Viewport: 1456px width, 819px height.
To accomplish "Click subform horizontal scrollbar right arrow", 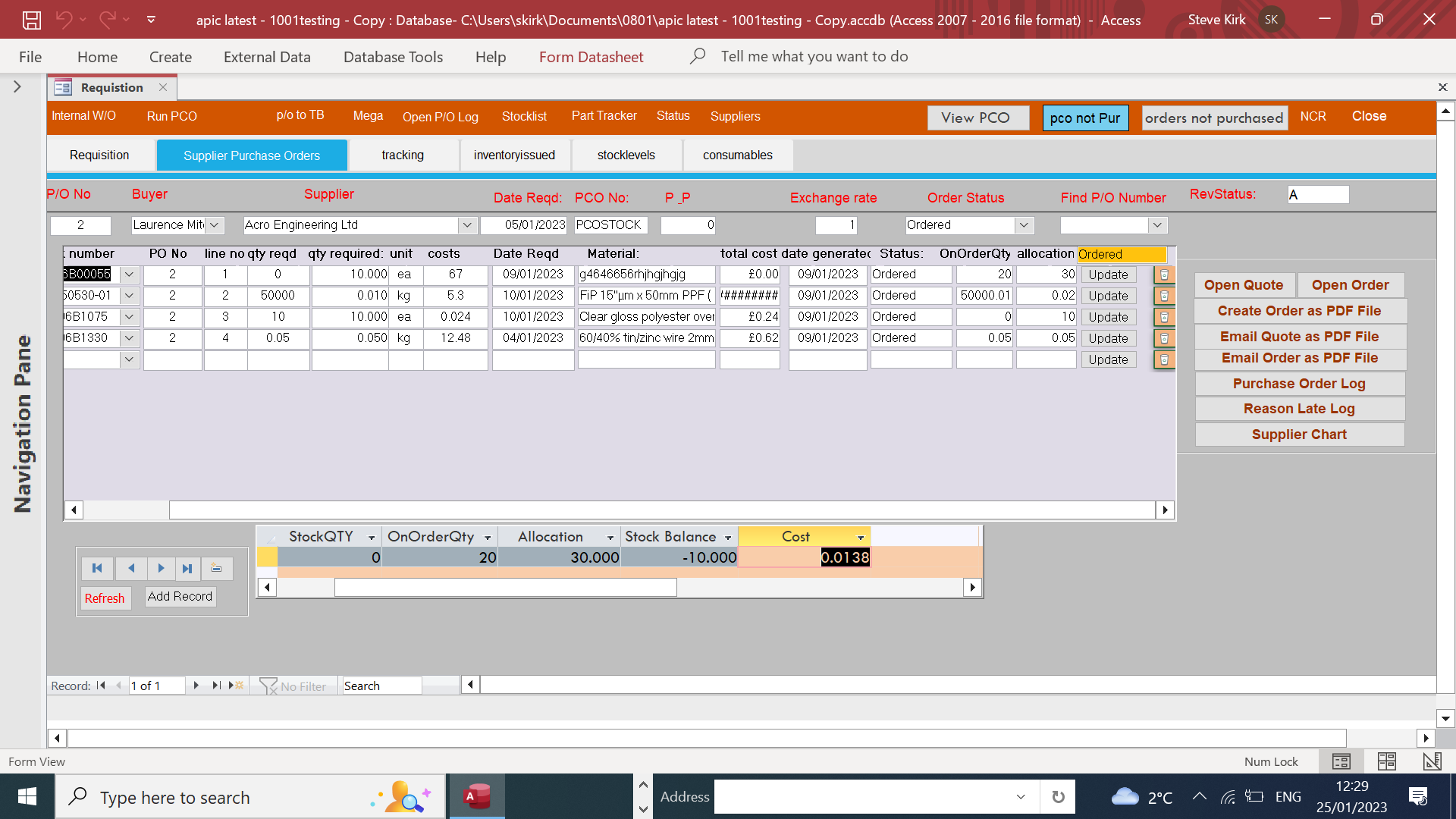I will (1166, 510).
